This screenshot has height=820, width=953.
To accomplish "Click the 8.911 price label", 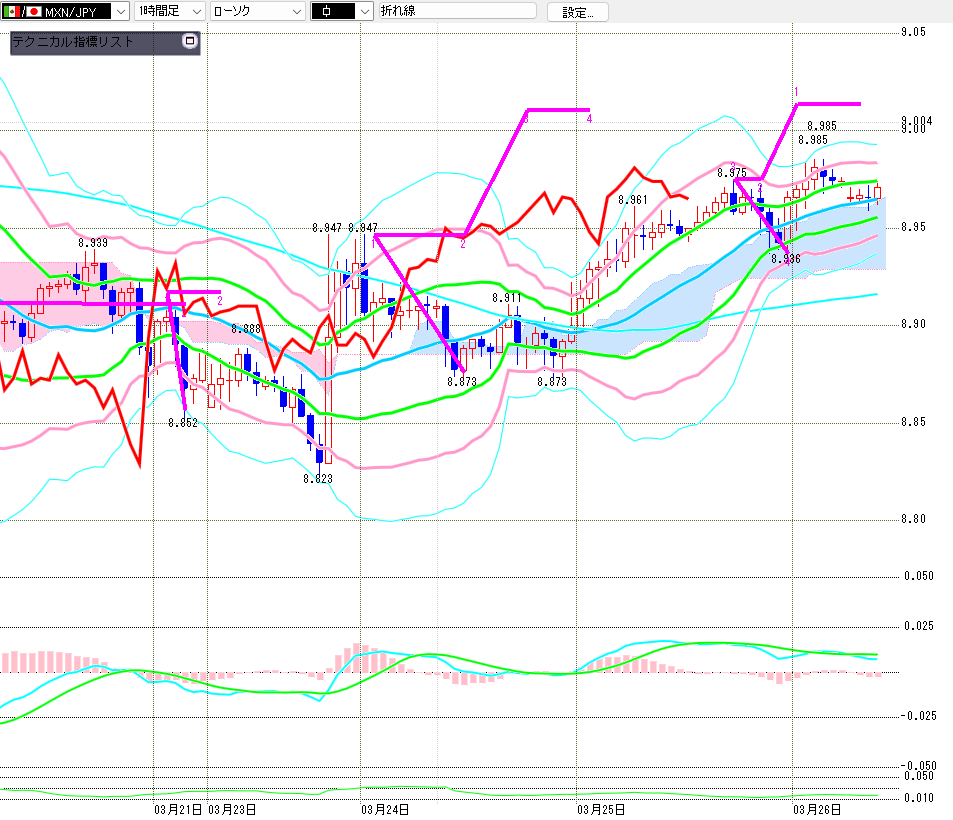I will pos(507,298).
